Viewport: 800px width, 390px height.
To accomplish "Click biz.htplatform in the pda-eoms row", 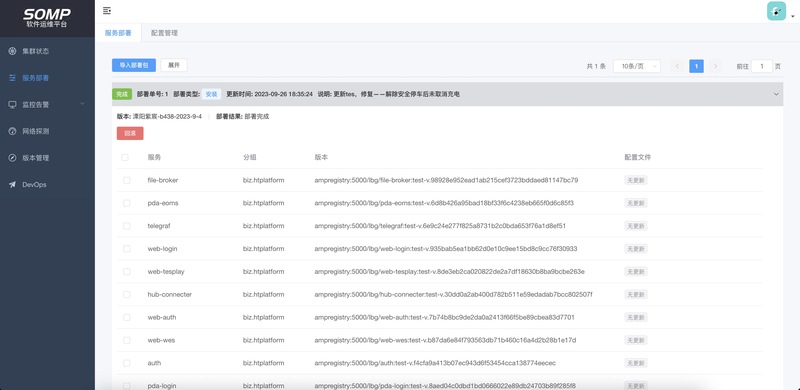I will point(263,203).
